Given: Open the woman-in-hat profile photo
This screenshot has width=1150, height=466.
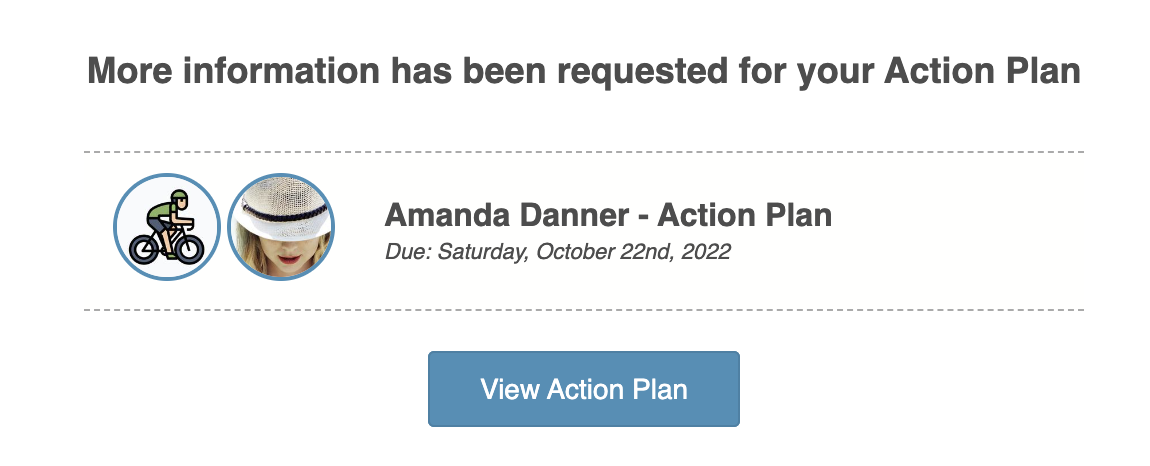Looking at the screenshot, I should [281, 227].
